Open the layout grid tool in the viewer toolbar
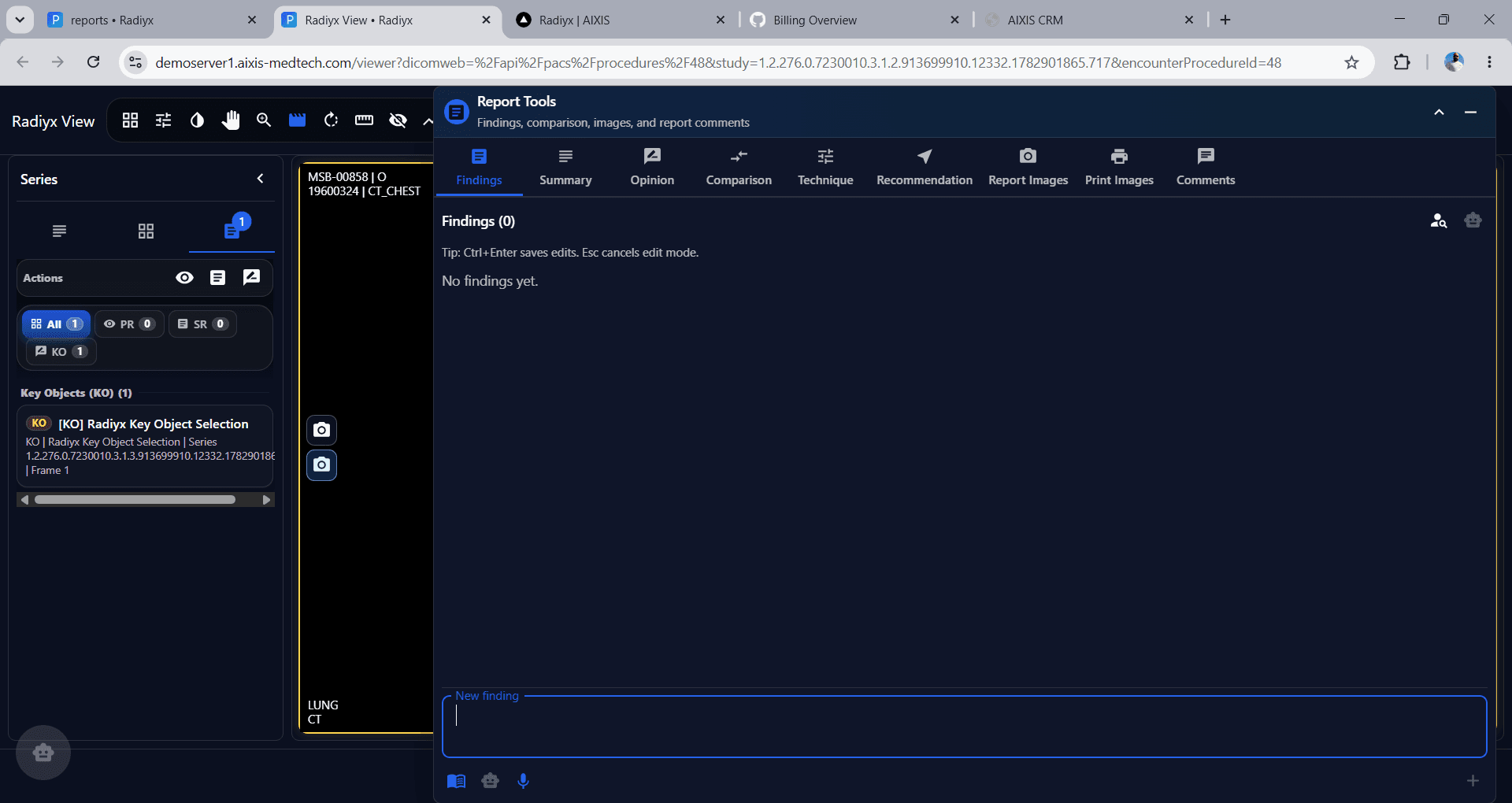 (131, 120)
